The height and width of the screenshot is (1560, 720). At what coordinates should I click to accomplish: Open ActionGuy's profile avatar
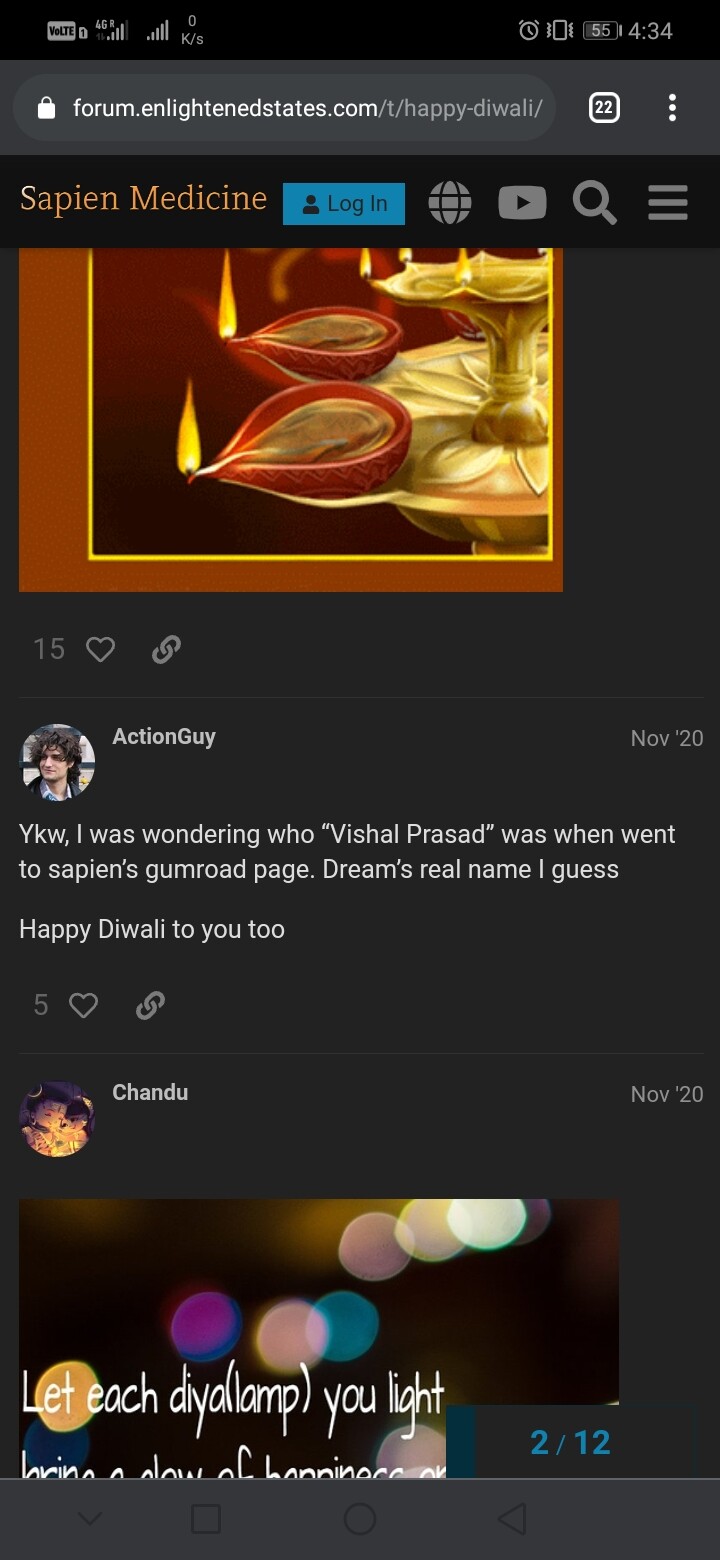(x=57, y=762)
